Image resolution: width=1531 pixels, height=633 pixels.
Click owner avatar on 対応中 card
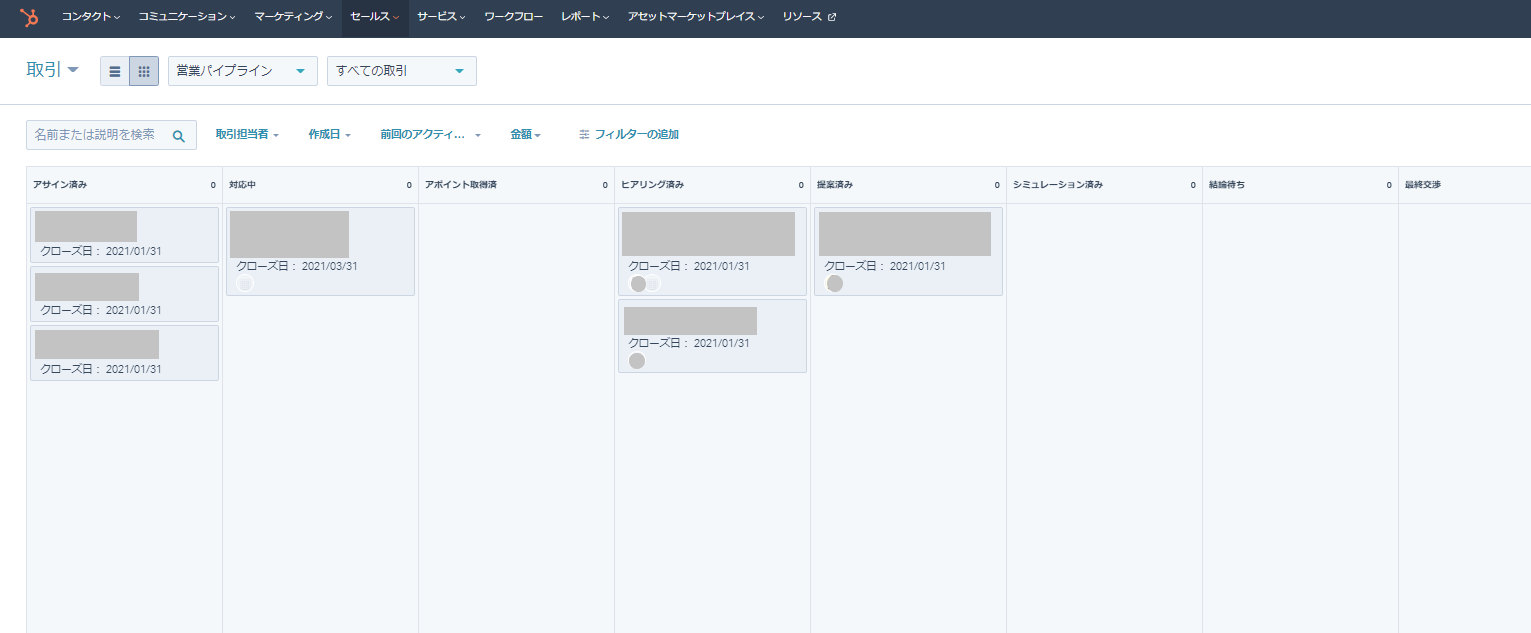coord(245,284)
